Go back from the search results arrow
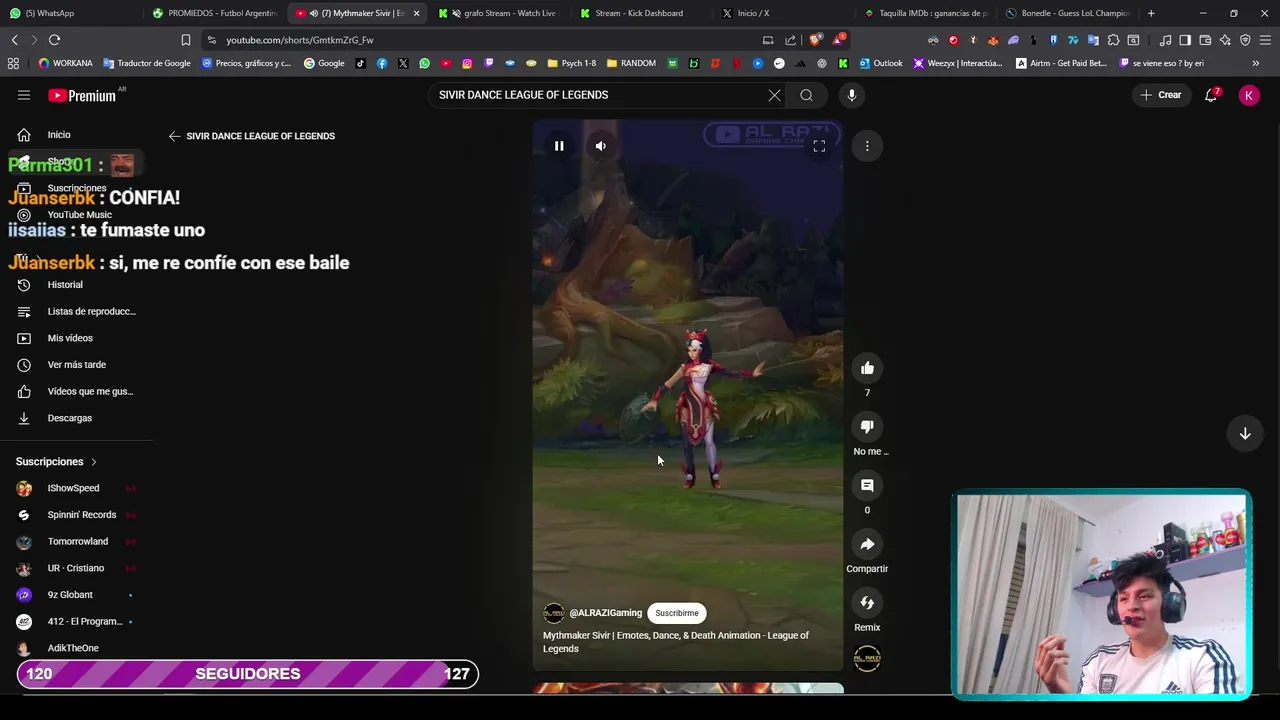Image resolution: width=1280 pixels, height=720 pixels. (174, 136)
